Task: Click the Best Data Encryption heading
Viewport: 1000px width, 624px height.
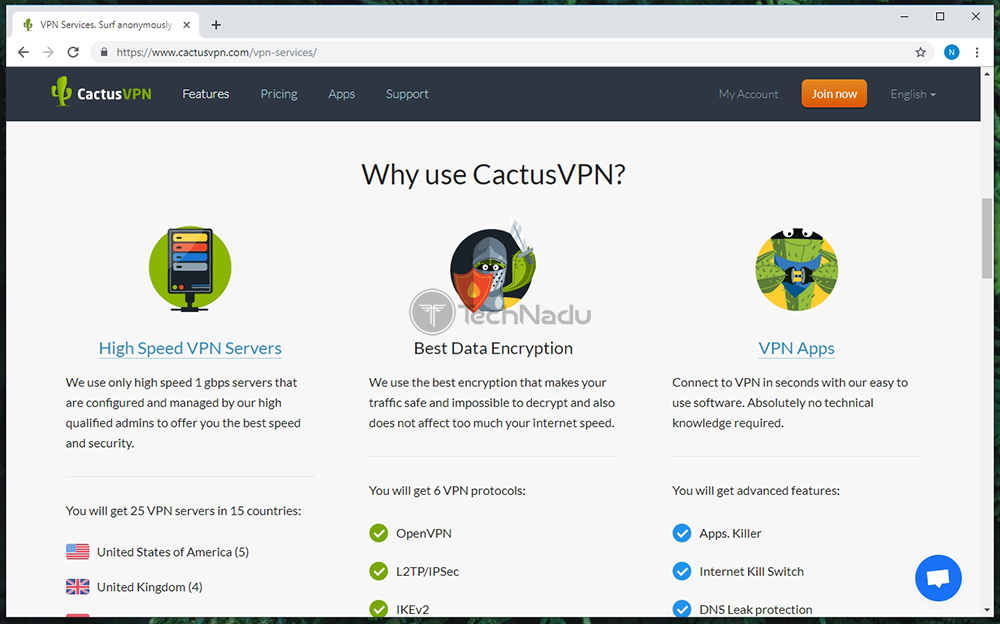Action: (x=493, y=348)
